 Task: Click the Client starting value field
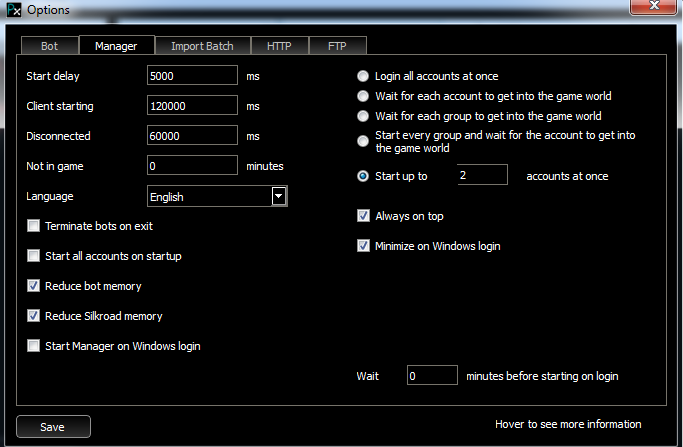[191, 105]
